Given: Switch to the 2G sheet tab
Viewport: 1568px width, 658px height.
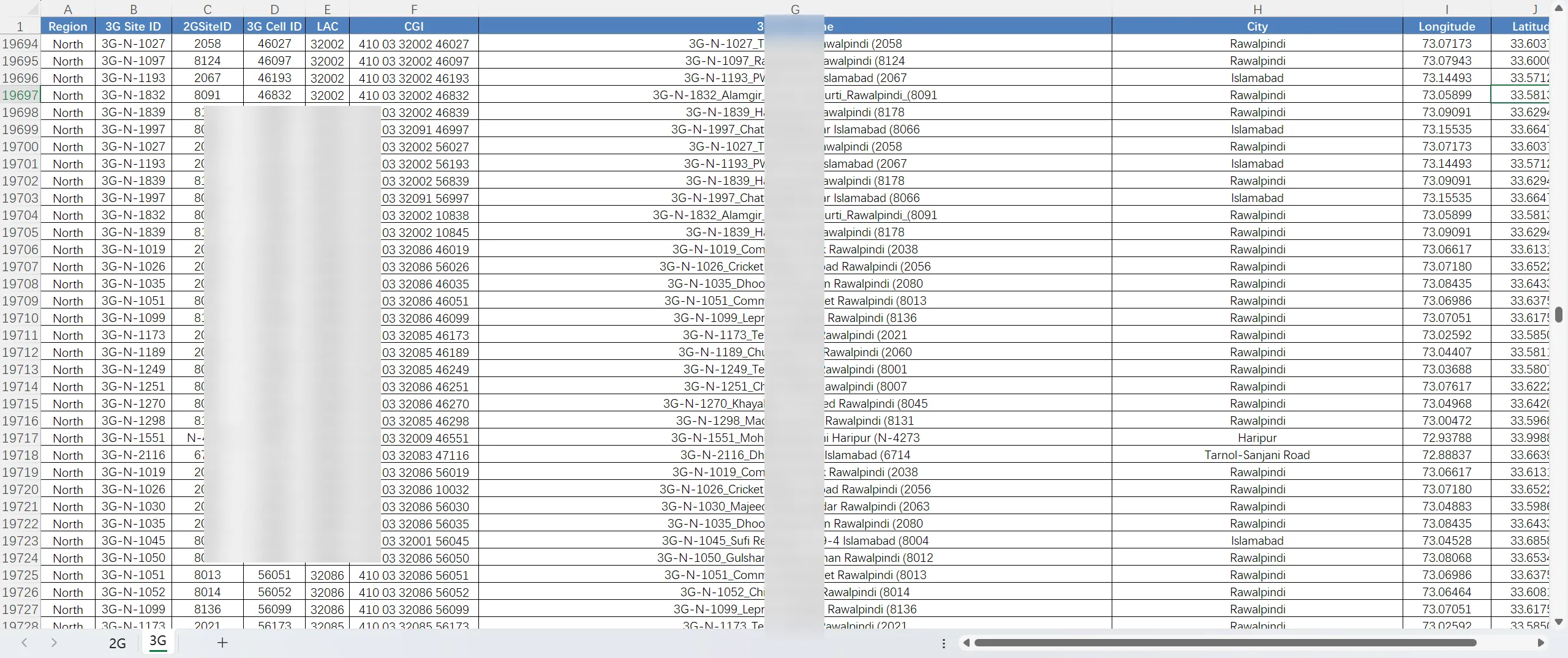Looking at the screenshot, I should (x=118, y=643).
